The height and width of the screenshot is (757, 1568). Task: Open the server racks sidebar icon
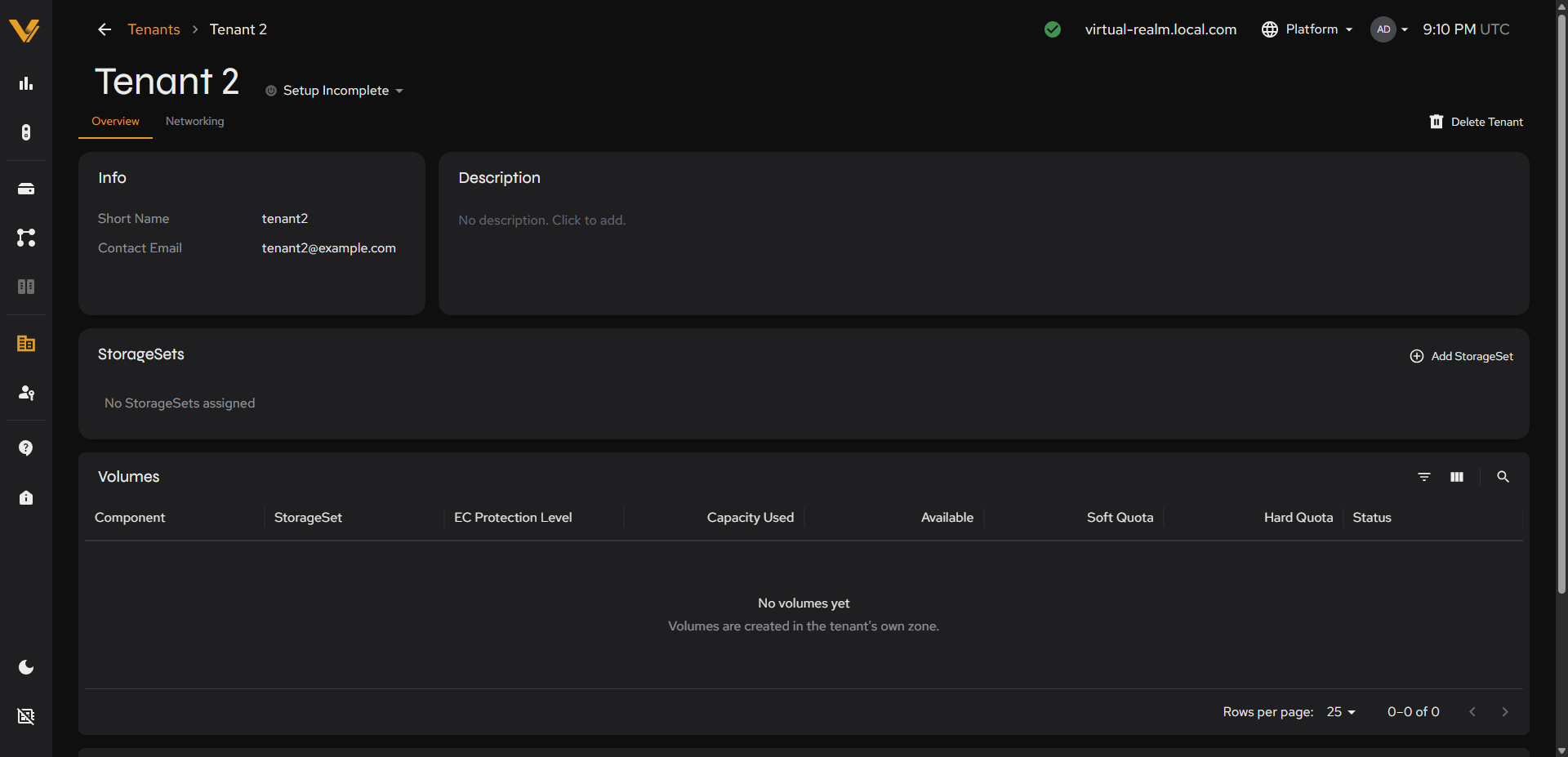coord(26,287)
